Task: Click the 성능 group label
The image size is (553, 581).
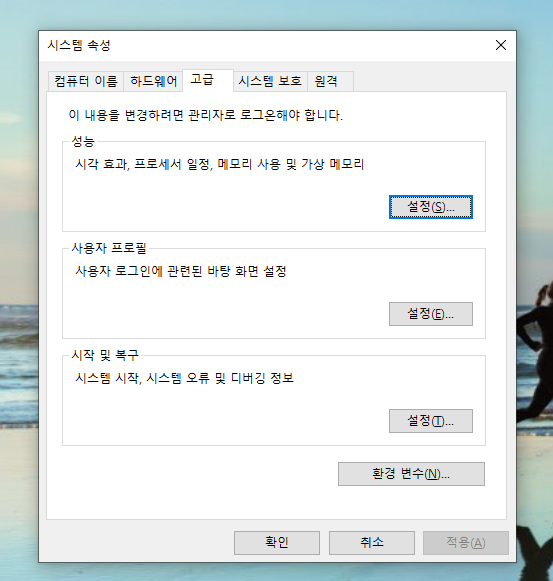Action: 83,141
